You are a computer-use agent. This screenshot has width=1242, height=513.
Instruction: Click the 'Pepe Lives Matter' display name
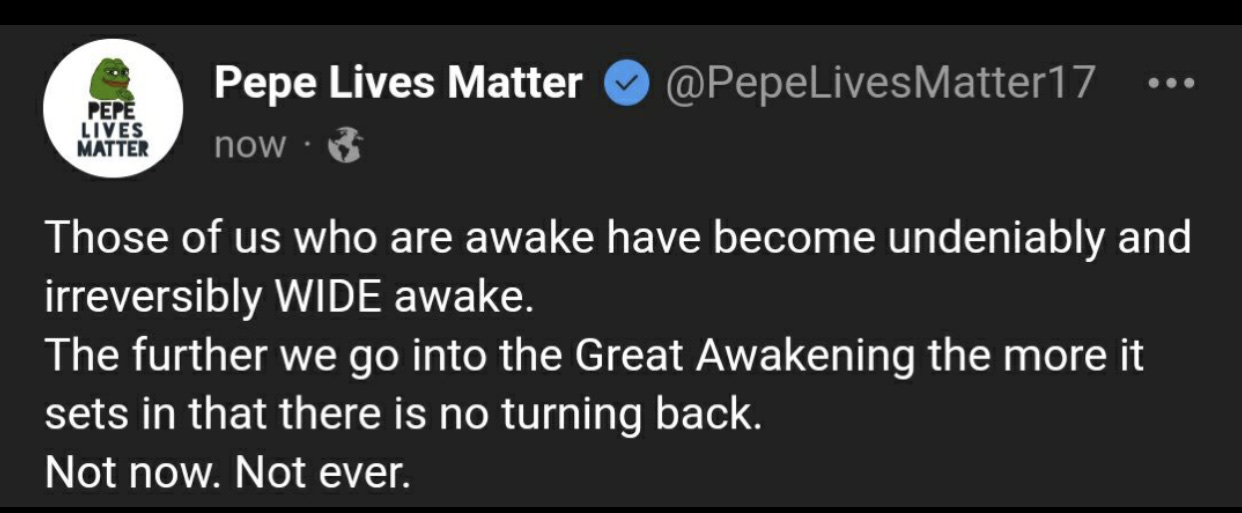click(x=398, y=83)
